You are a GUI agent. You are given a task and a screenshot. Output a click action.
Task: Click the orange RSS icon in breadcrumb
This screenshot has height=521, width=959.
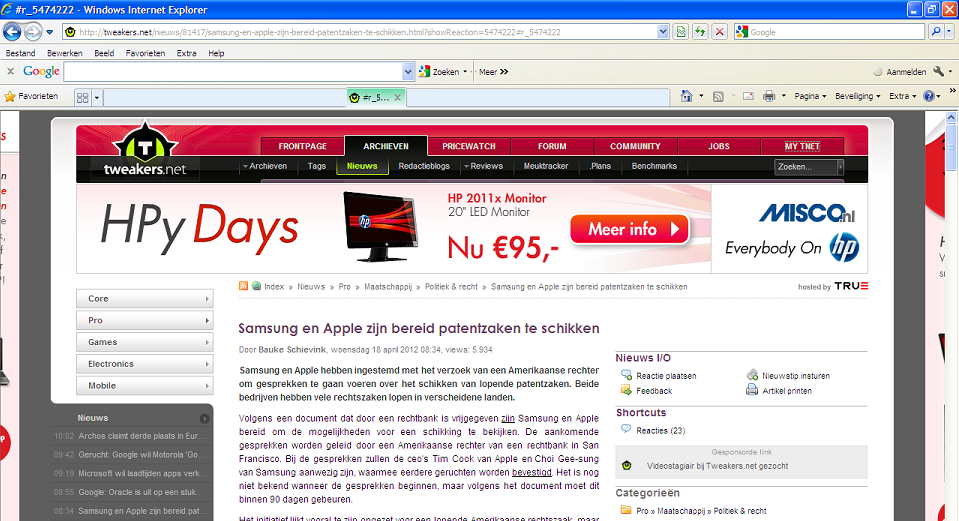pos(243,286)
